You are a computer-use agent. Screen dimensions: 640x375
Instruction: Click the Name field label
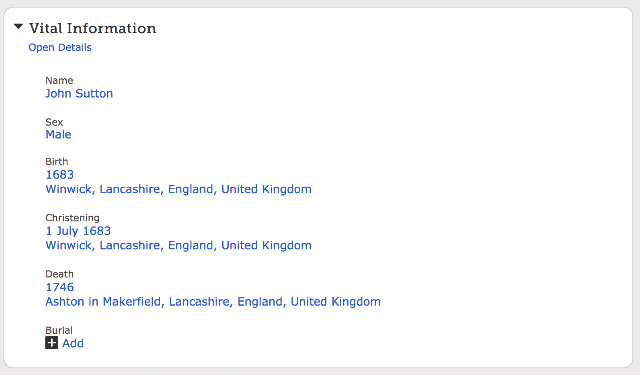click(59, 80)
